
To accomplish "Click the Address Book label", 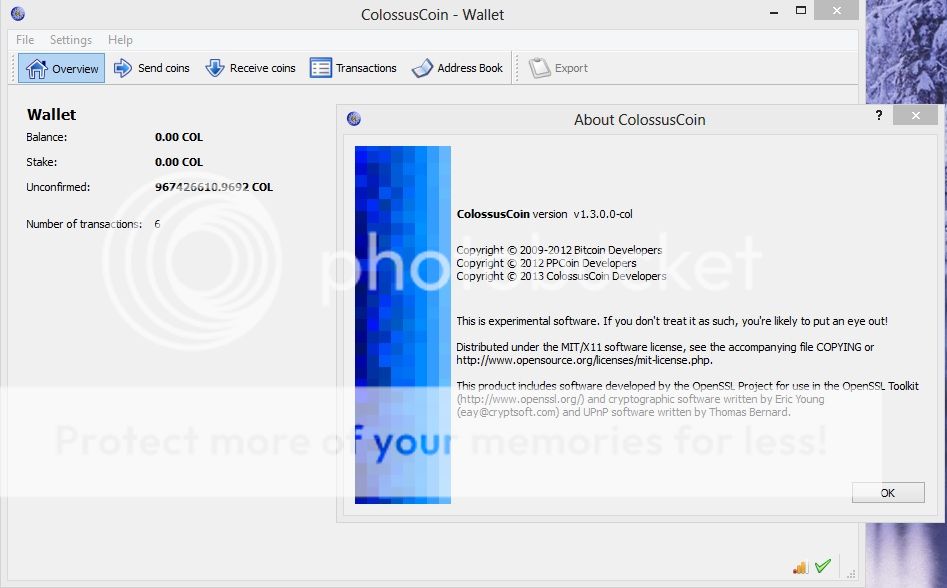I will point(470,68).
